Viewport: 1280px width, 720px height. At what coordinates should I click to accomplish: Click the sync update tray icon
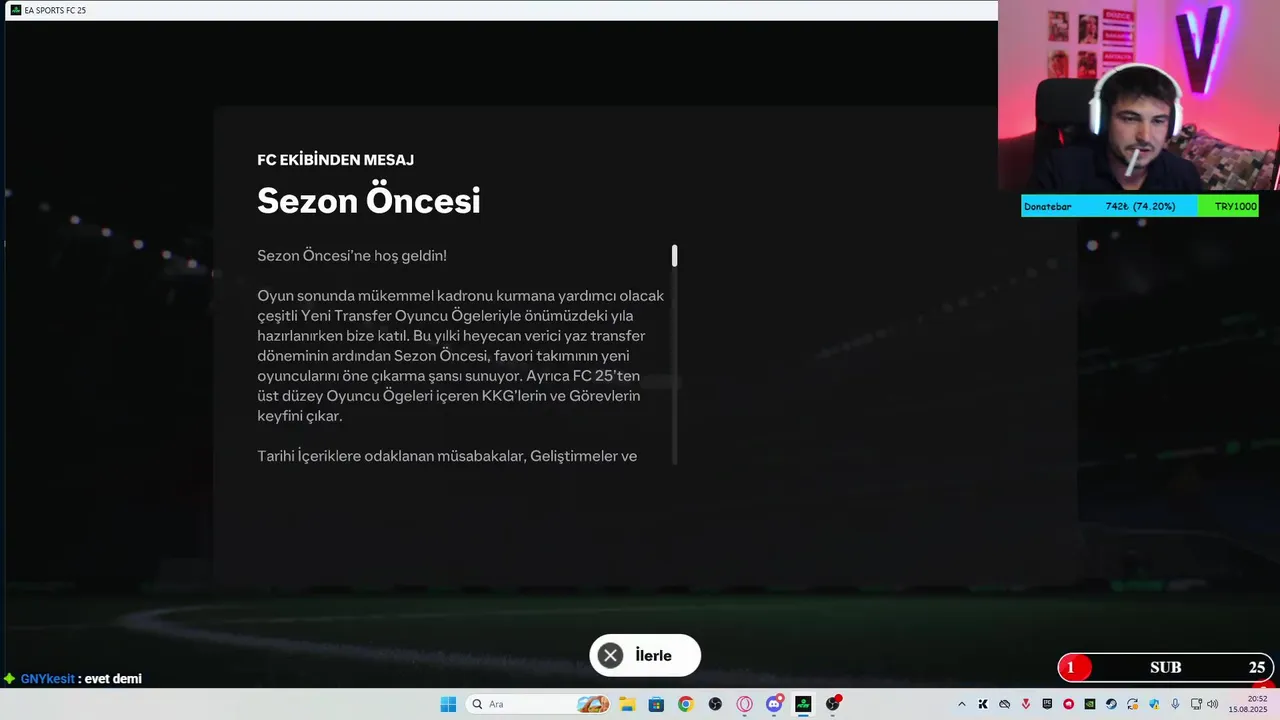point(1132,704)
